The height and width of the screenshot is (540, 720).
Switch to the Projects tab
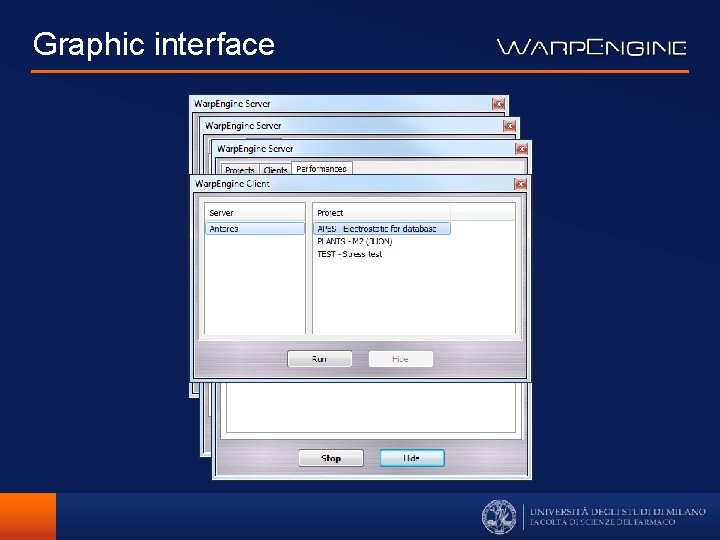coord(240,169)
